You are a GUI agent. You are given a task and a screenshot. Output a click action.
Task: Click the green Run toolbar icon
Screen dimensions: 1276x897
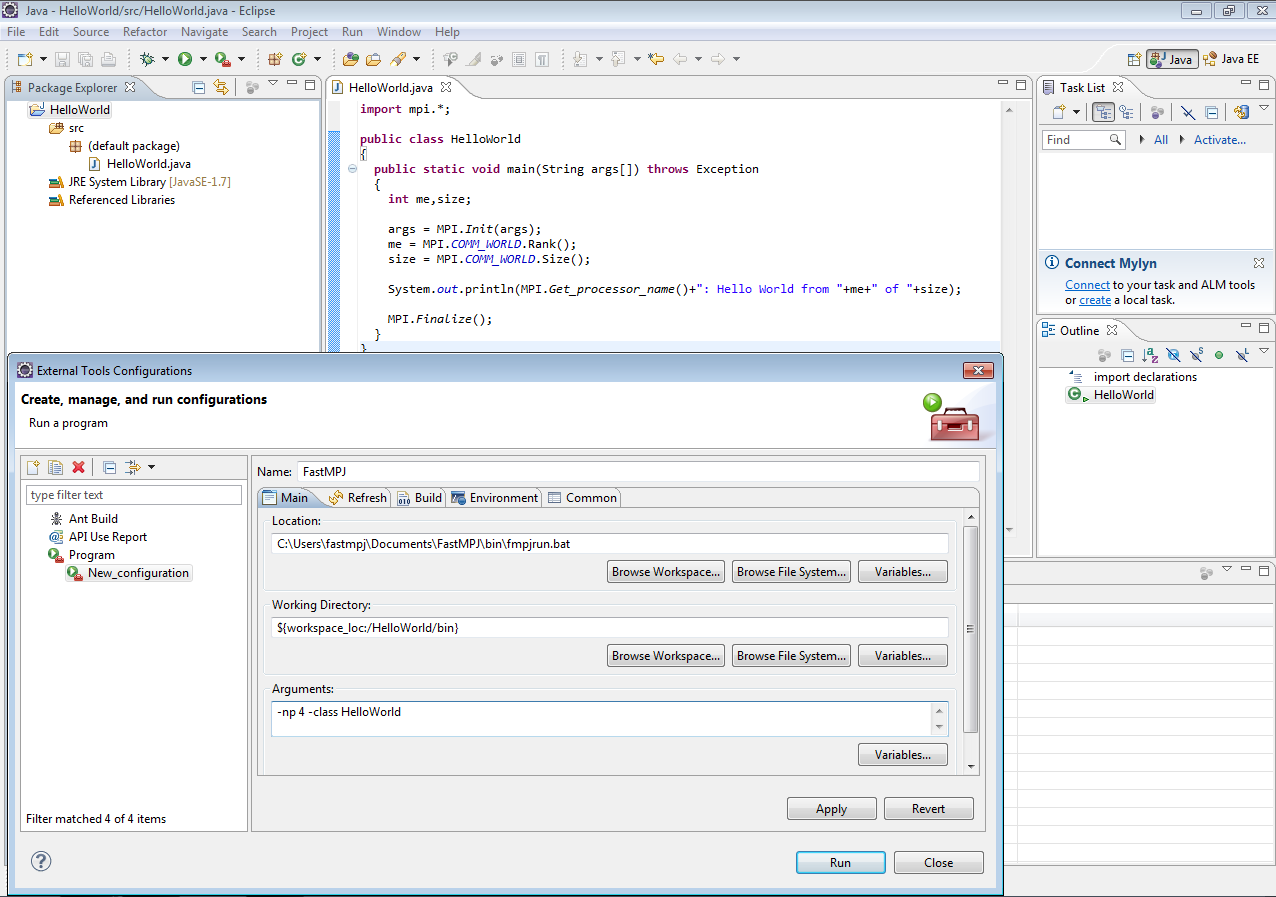click(x=185, y=59)
